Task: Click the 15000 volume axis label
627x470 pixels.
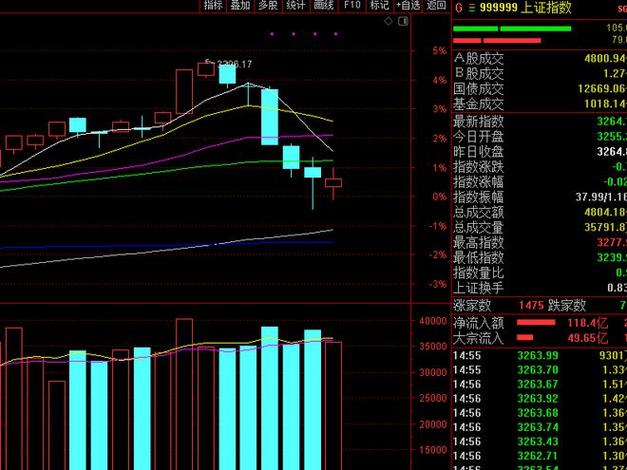Action: point(433,450)
